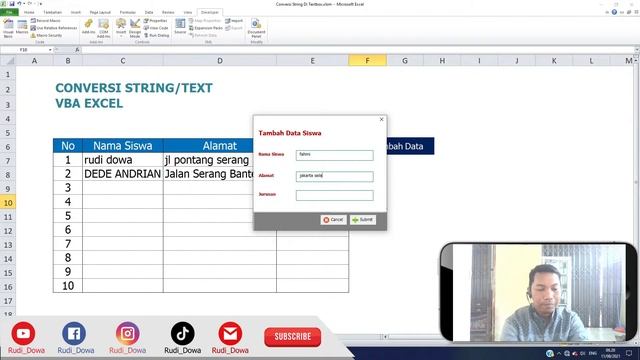This screenshot has height=360, width=640.
Task: Click Cancel in Tambah Data Siswa dialog
Action: tap(333, 220)
